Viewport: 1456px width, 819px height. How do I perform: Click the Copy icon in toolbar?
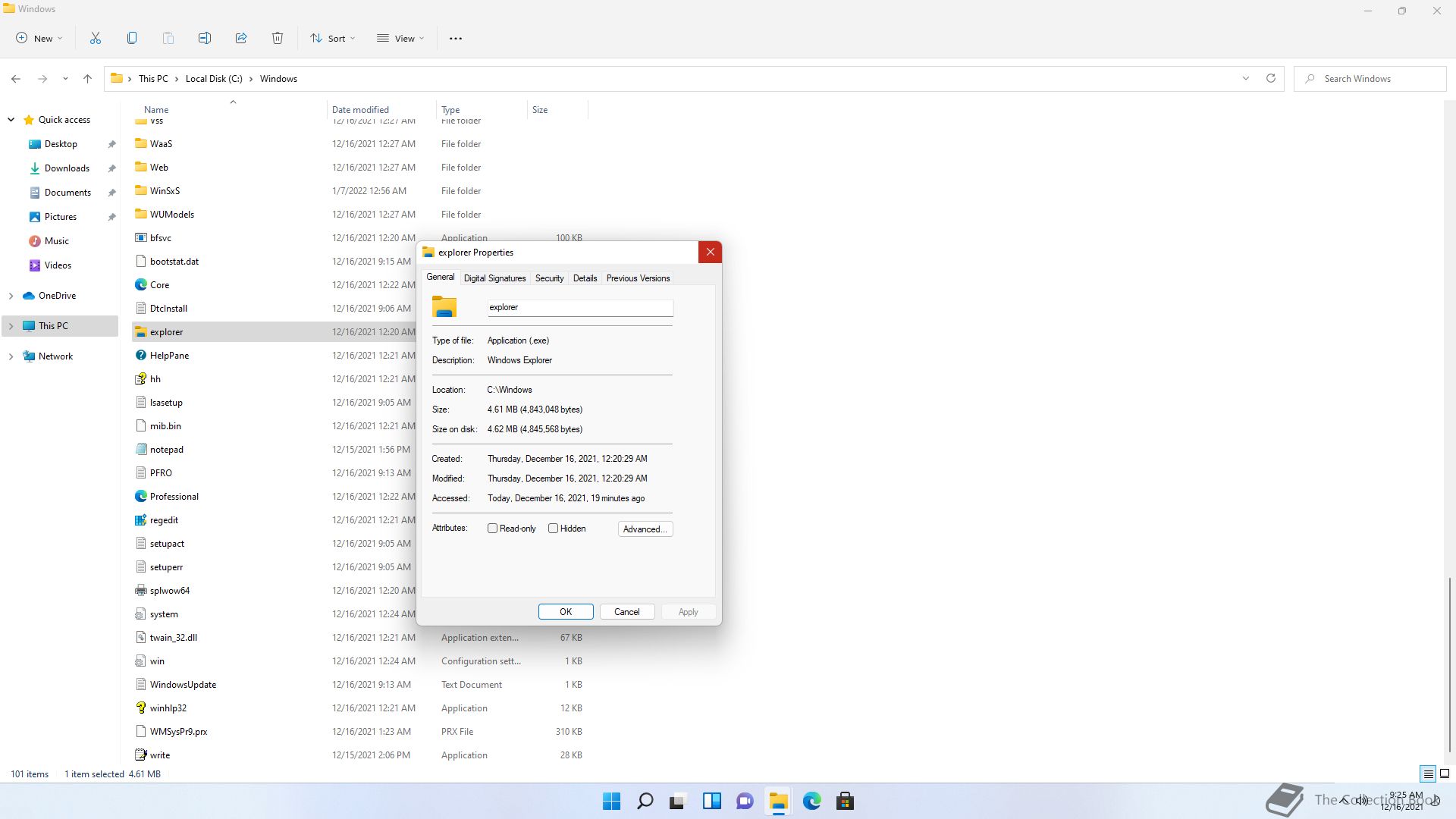click(x=132, y=38)
